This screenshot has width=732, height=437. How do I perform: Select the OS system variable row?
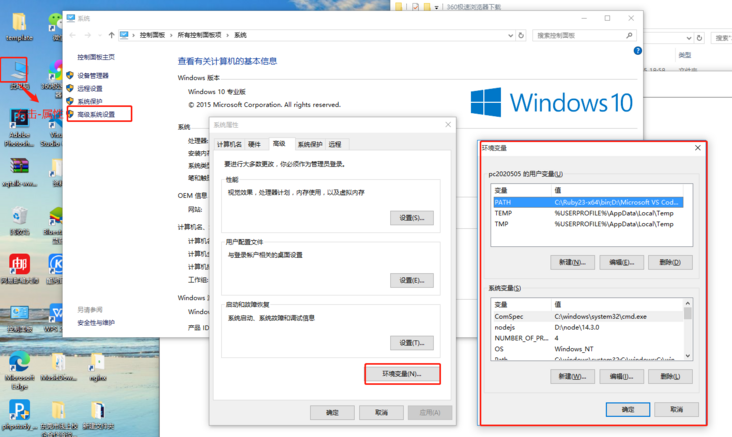click(x=588, y=349)
